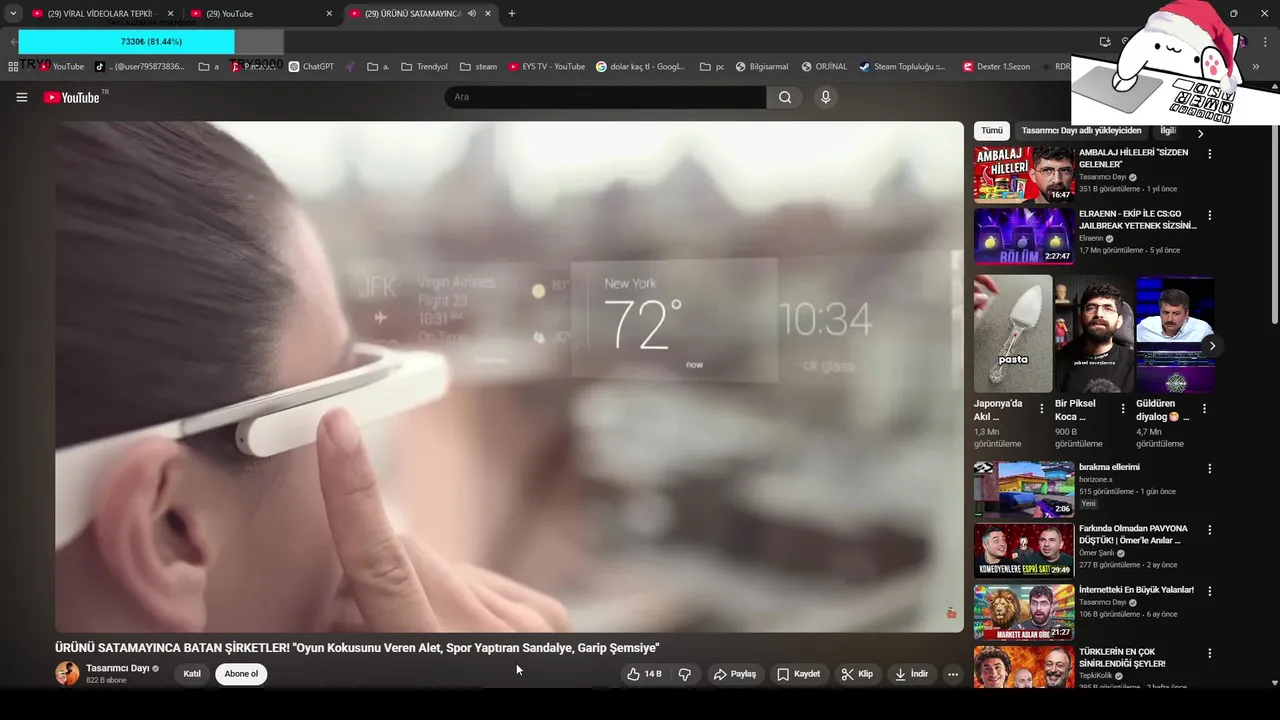
Task: Open the YouTube bookmark
Action: pos(62,67)
